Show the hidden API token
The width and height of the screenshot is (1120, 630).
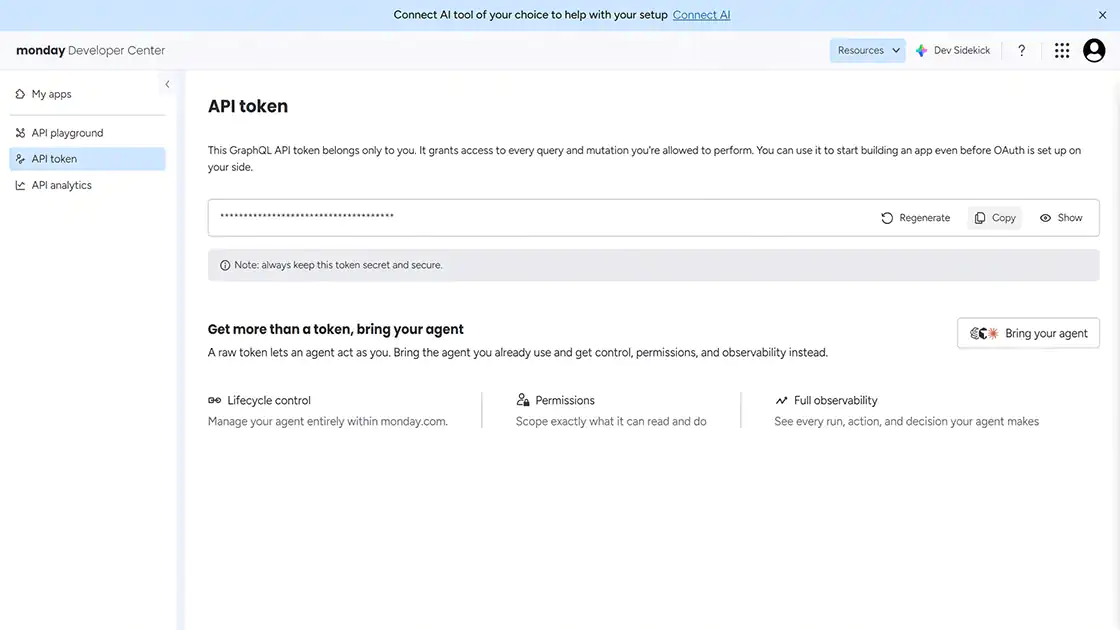(x=1061, y=218)
